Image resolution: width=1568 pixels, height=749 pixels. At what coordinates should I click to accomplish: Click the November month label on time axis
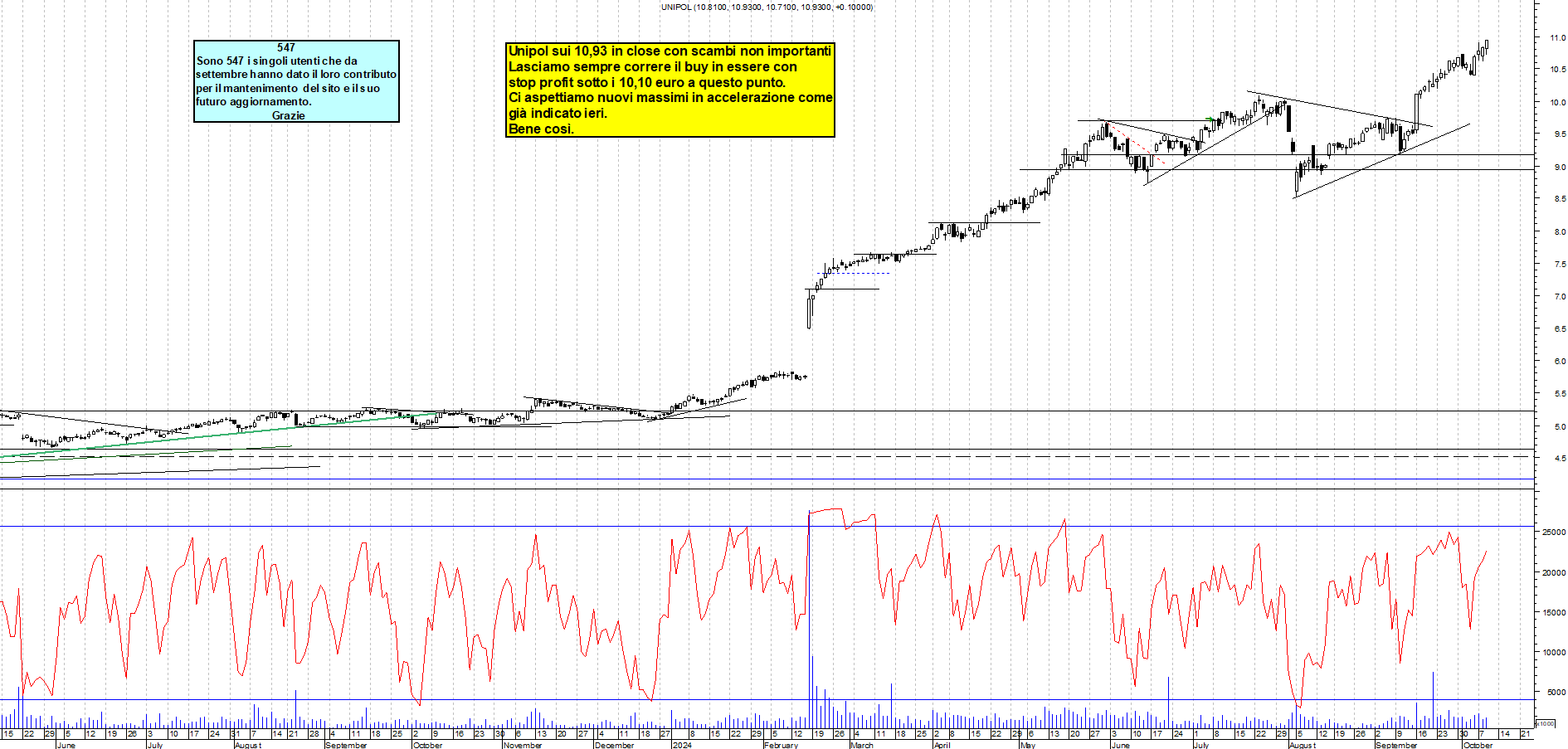[523, 745]
